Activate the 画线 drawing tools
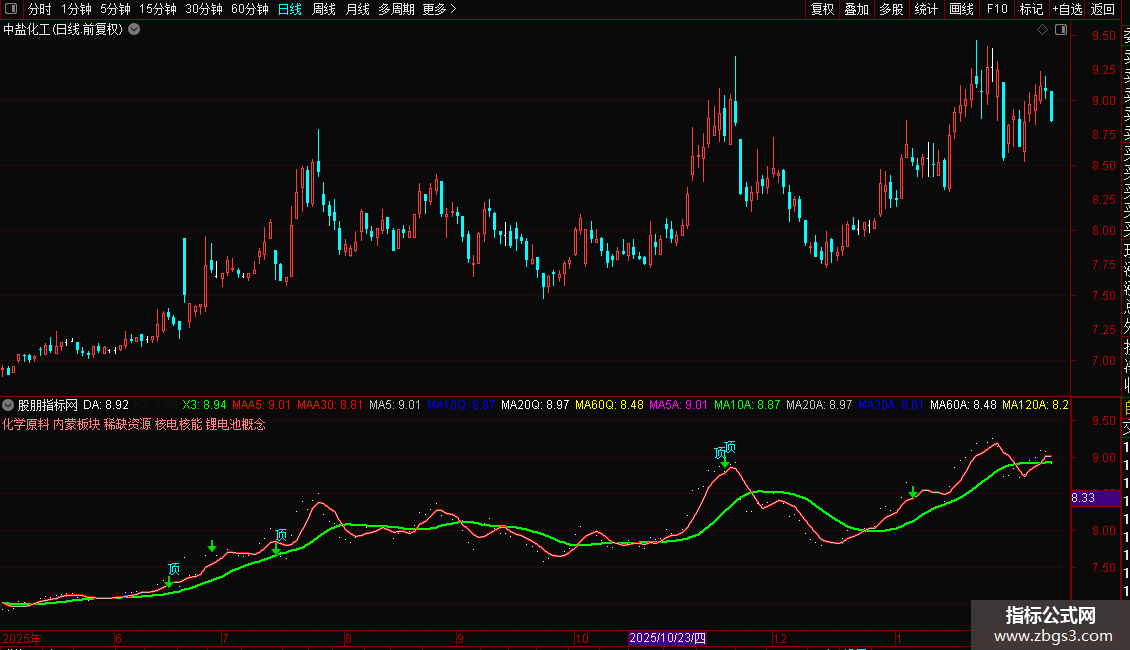The image size is (1130, 650). (961, 9)
